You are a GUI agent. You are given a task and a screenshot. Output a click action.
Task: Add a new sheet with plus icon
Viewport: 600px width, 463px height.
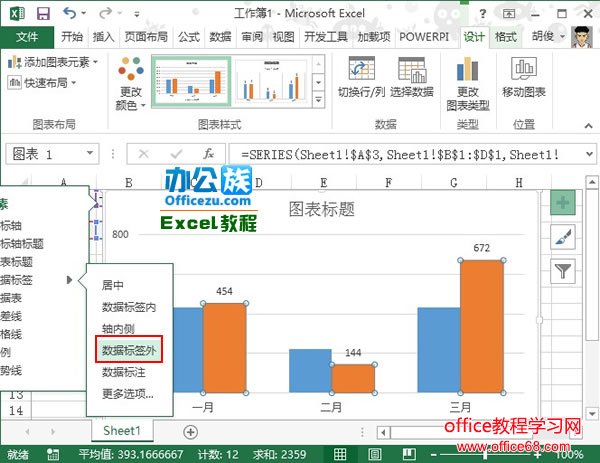pos(191,432)
